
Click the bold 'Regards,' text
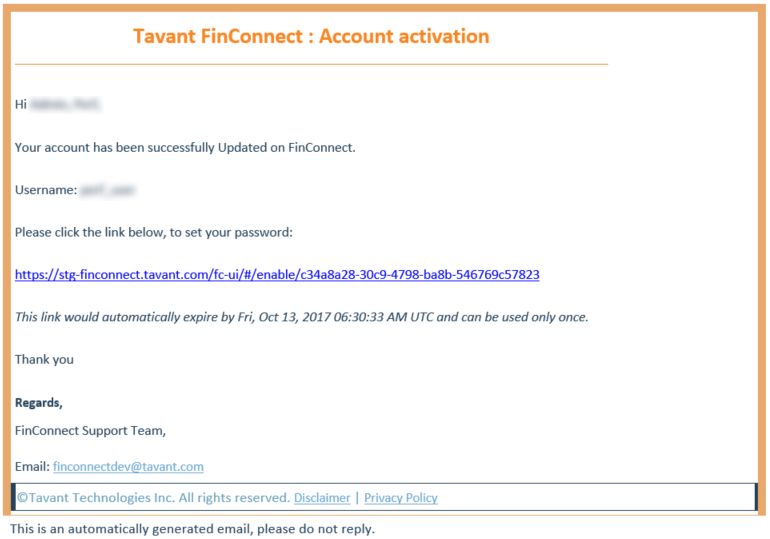pos(39,403)
